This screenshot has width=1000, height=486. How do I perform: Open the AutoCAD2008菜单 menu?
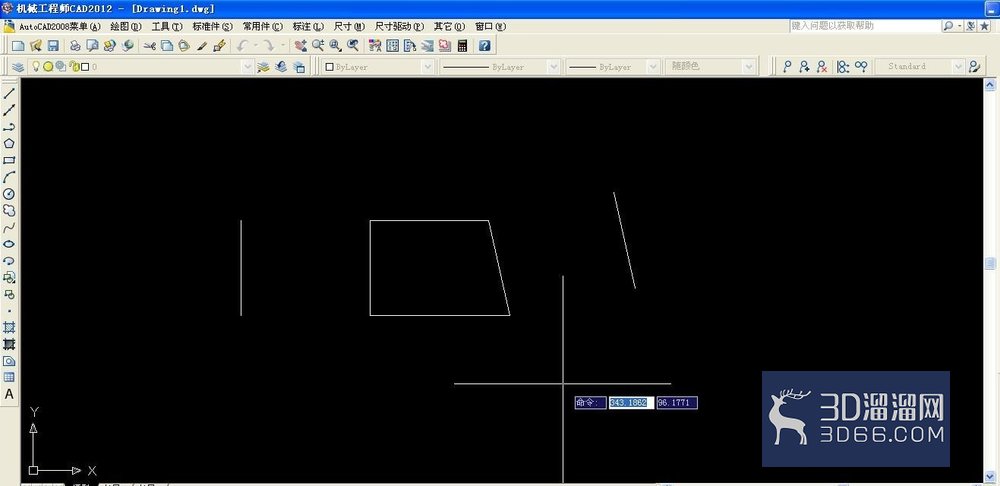click(x=59, y=26)
